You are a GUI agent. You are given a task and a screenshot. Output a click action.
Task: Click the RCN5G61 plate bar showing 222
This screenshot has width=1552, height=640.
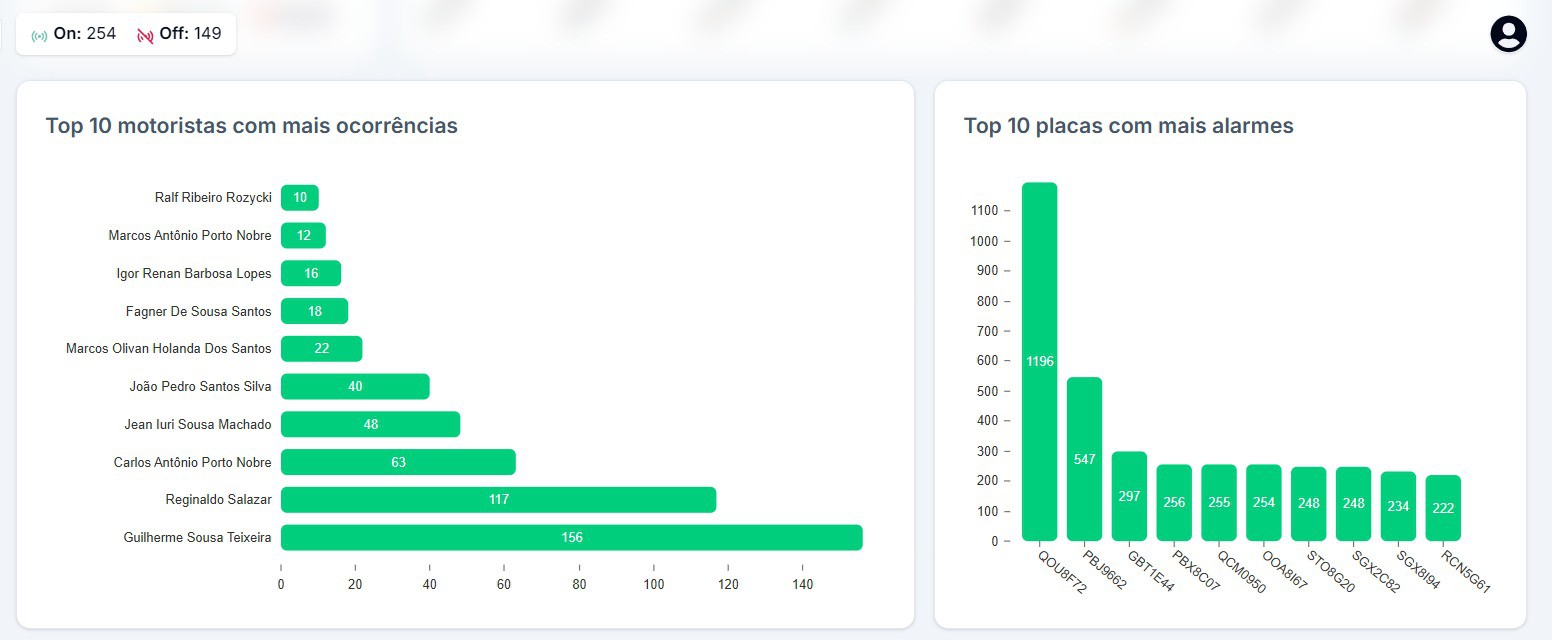tap(1443, 508)
